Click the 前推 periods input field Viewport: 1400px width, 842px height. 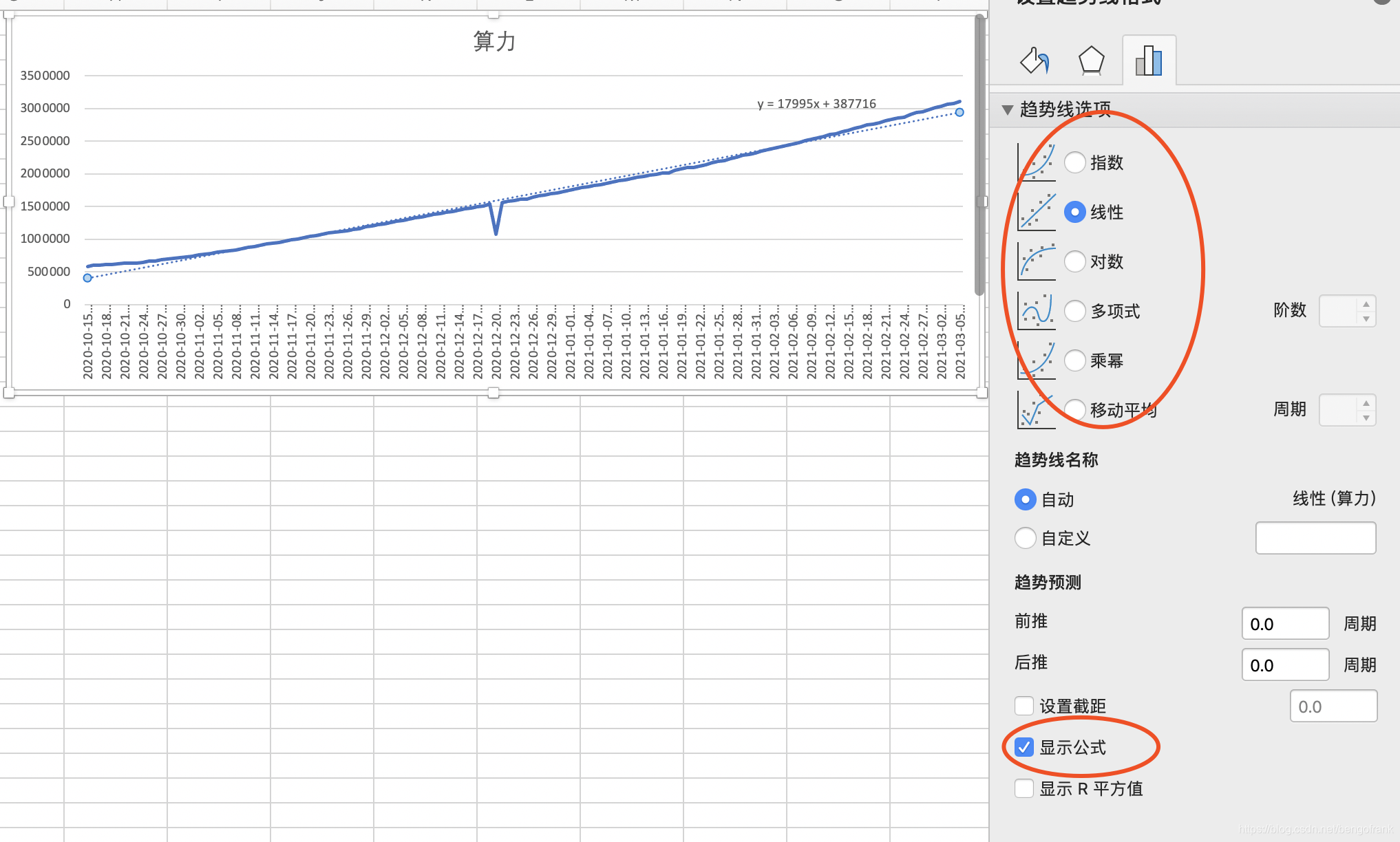coord(1284,624)
